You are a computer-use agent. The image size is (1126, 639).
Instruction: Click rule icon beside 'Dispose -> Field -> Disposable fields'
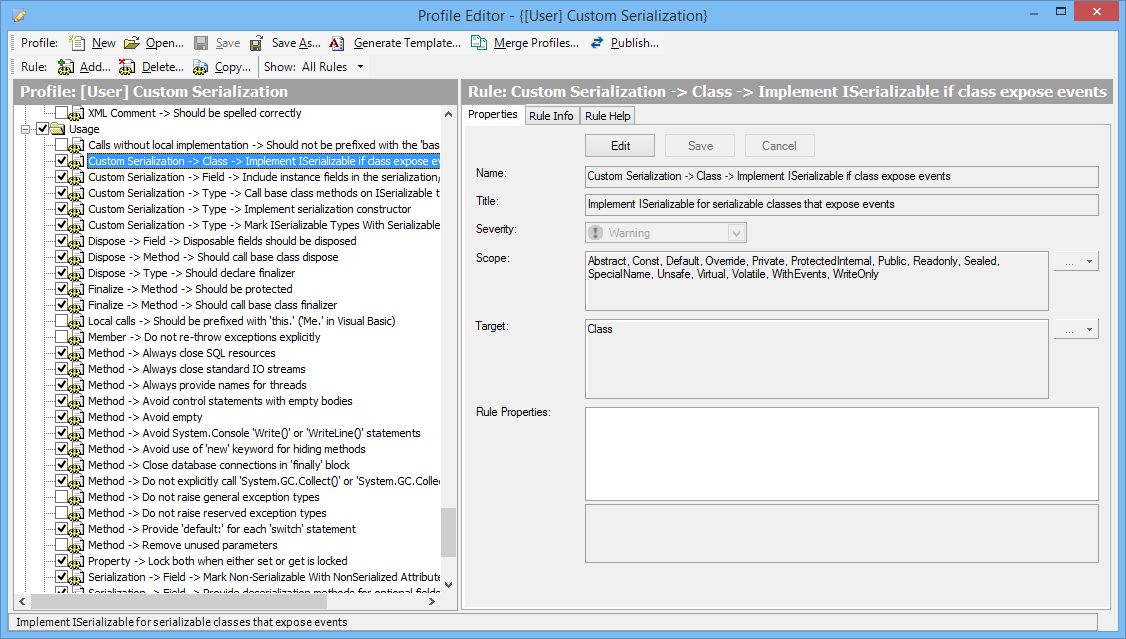click(x=75, y=242)
